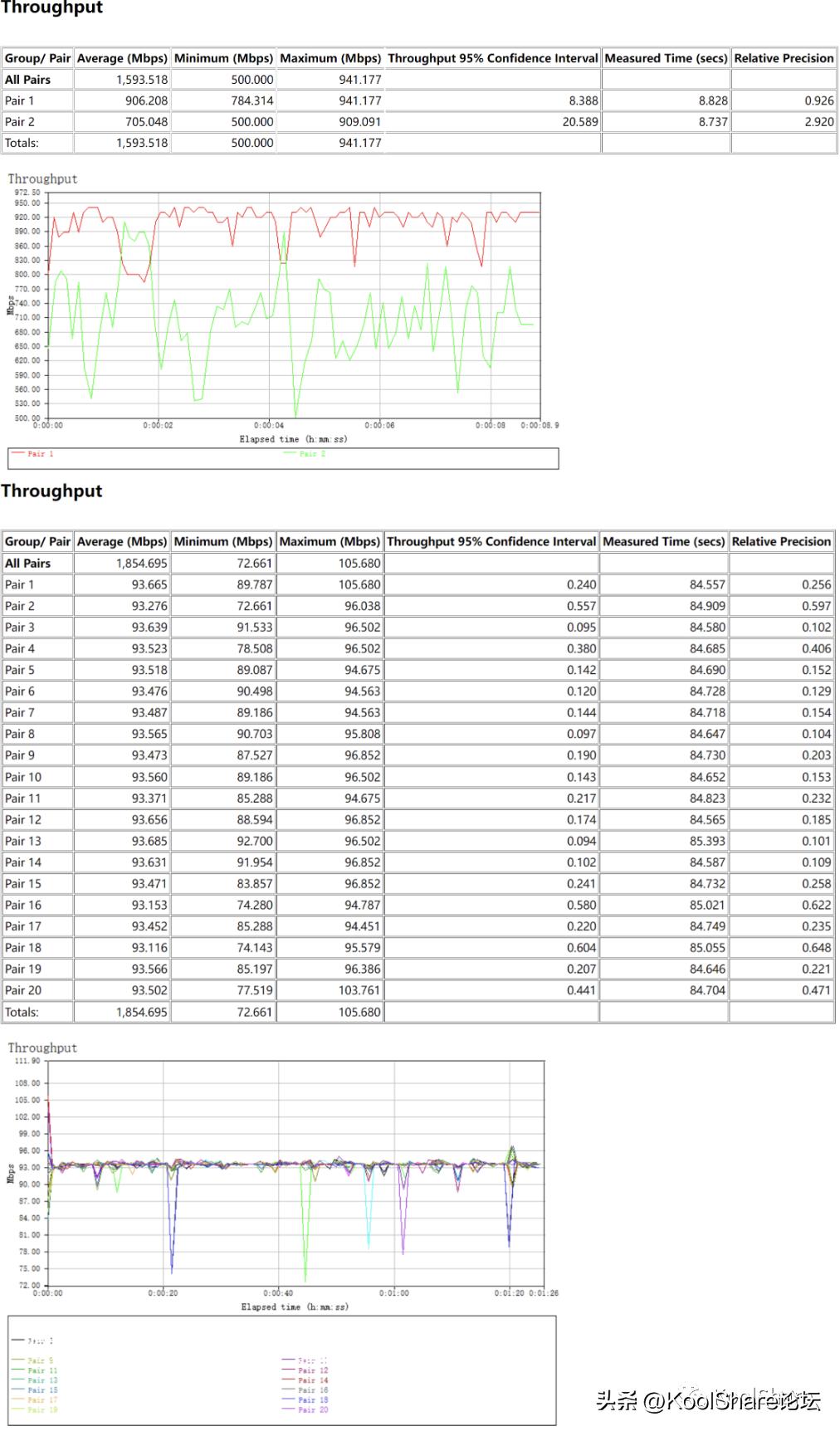Click the second table's Group/ Pair column header

(37, 541)
